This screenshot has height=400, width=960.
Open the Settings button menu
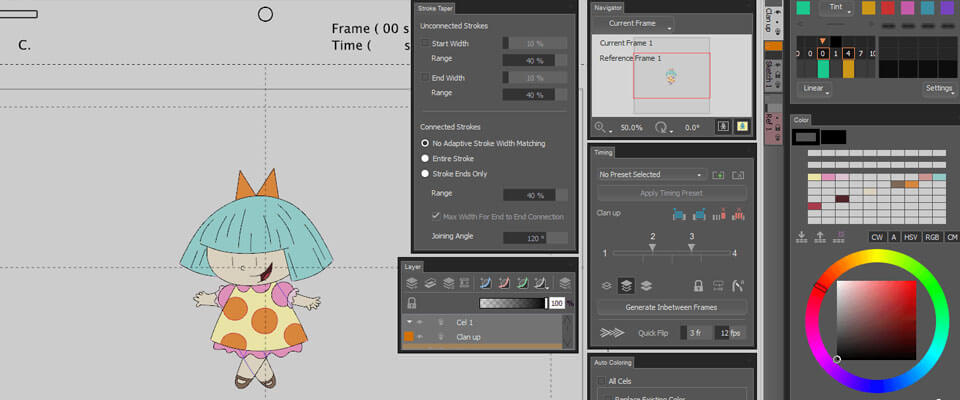coord(940,89)
